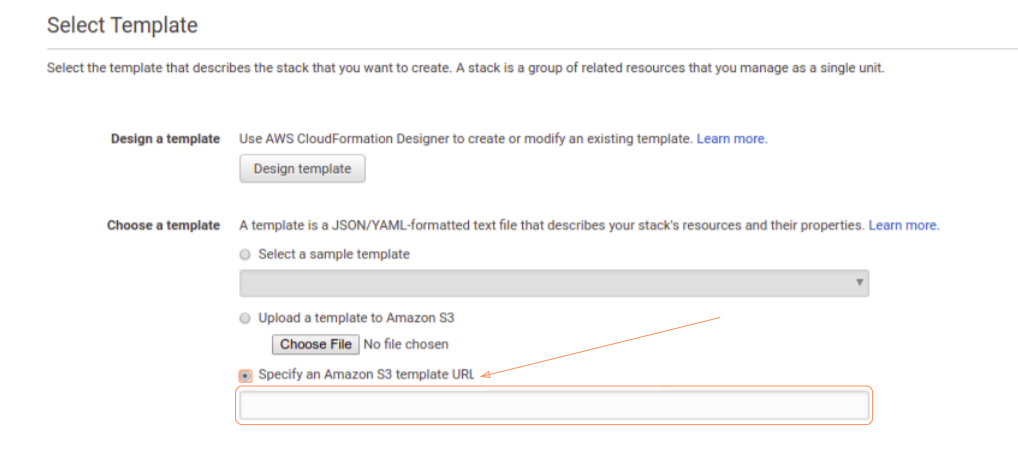The height and width of the screenshot is (463, 1018).
Task: Click the Design template button
Action: coord(302,169)
